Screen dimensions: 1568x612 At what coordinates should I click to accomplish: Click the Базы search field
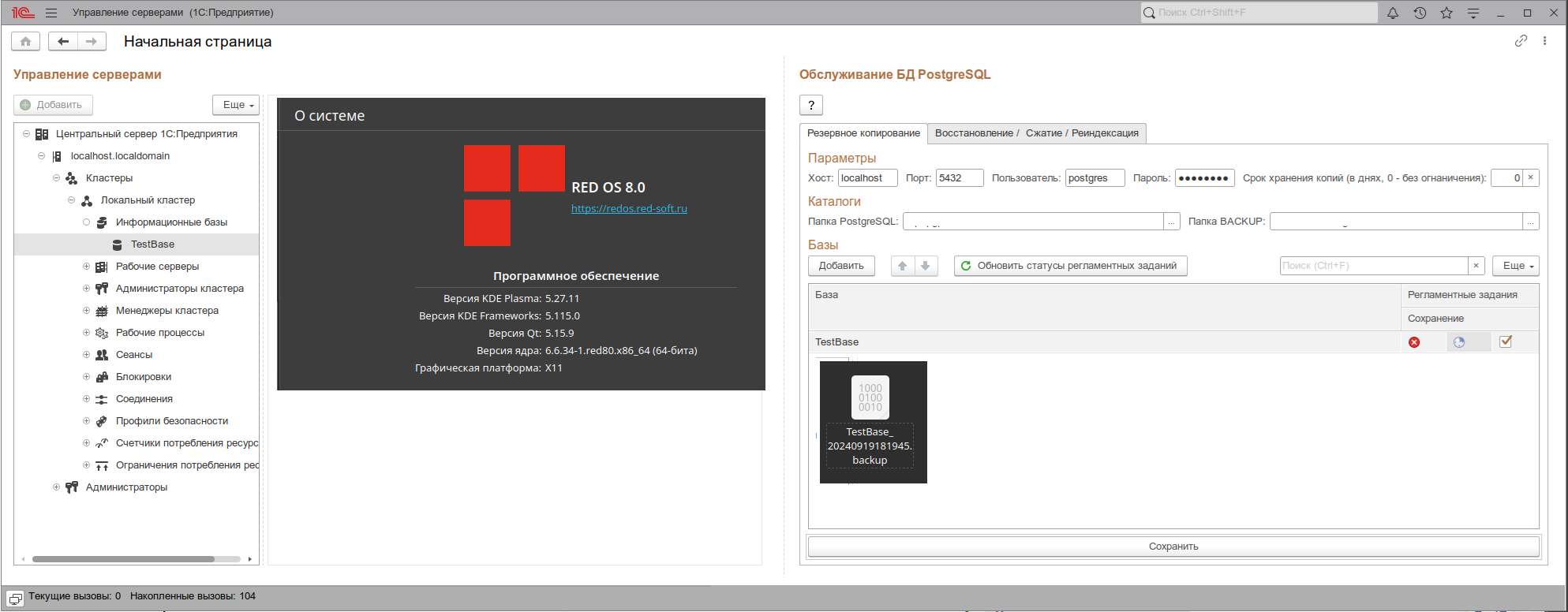pyautogui.click(x=1374, y=266)
